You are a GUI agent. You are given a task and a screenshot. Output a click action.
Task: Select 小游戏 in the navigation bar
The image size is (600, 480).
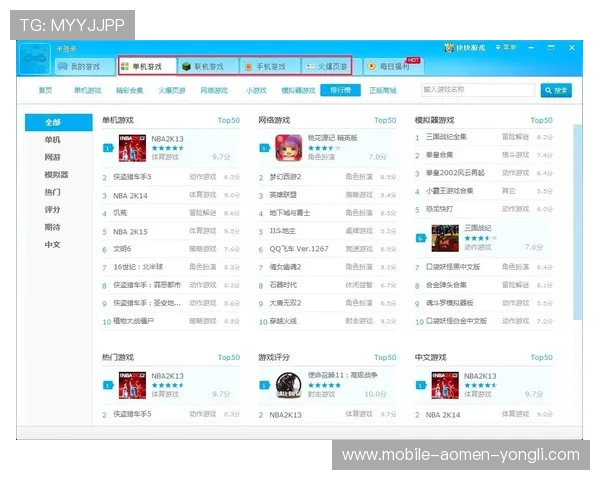pos(256,90)
